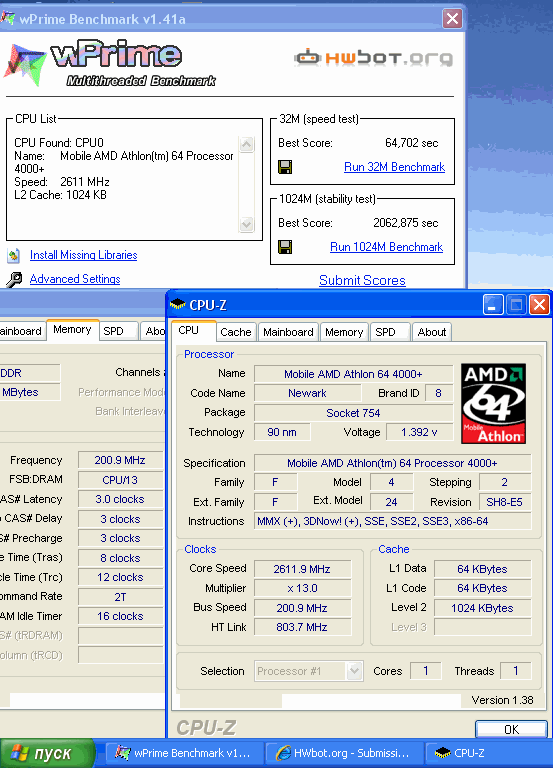The width and height of the screenshot is (553, 768).
Task: Select SPD tab in background CPU-Z window
Action: point(119,331)
